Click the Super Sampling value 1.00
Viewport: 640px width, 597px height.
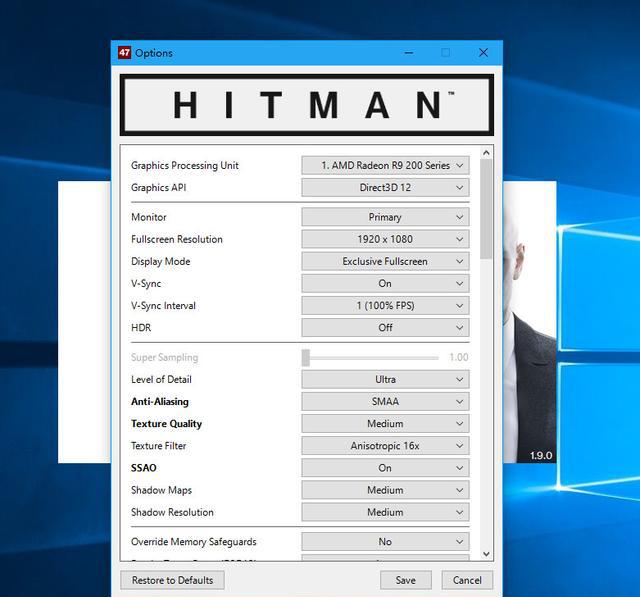point(459,357)
